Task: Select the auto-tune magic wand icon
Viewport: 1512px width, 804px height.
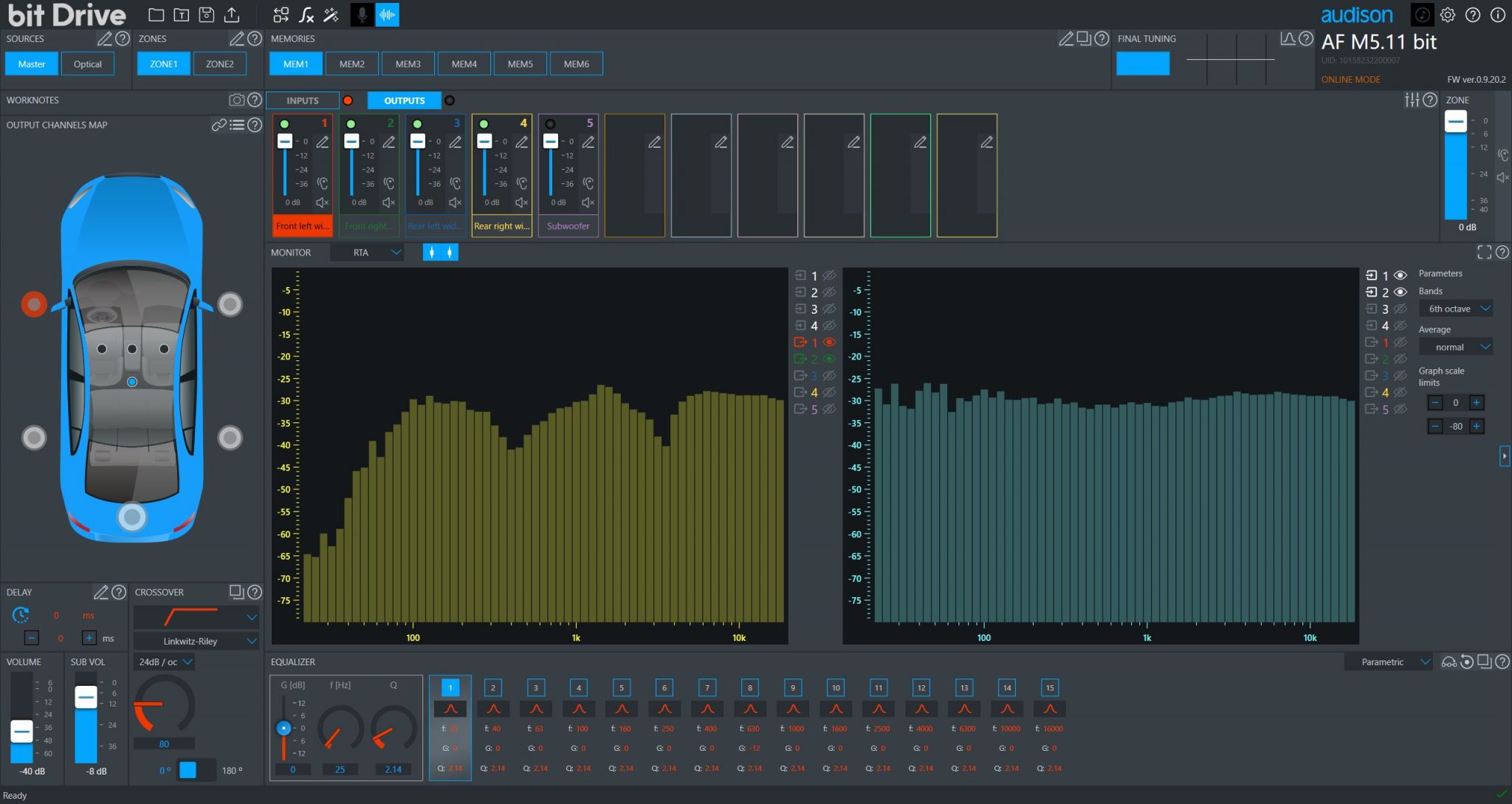Action: coord(331,14)
